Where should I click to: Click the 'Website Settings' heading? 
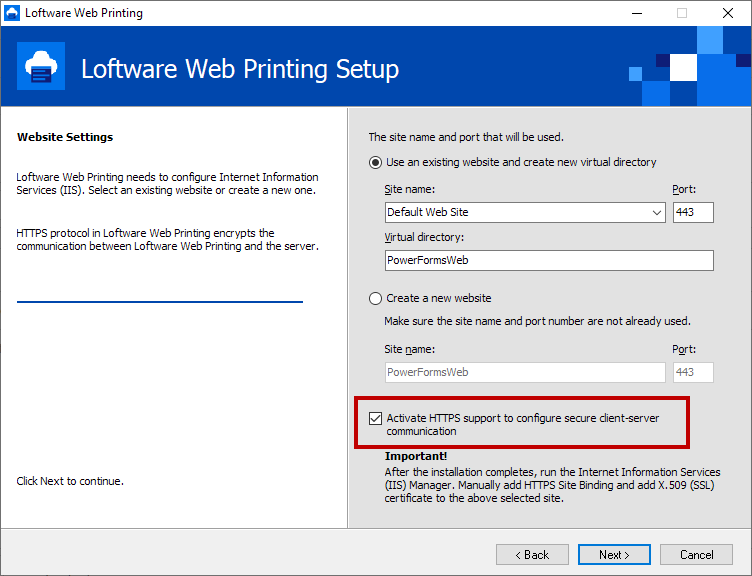tap(65, 137)
